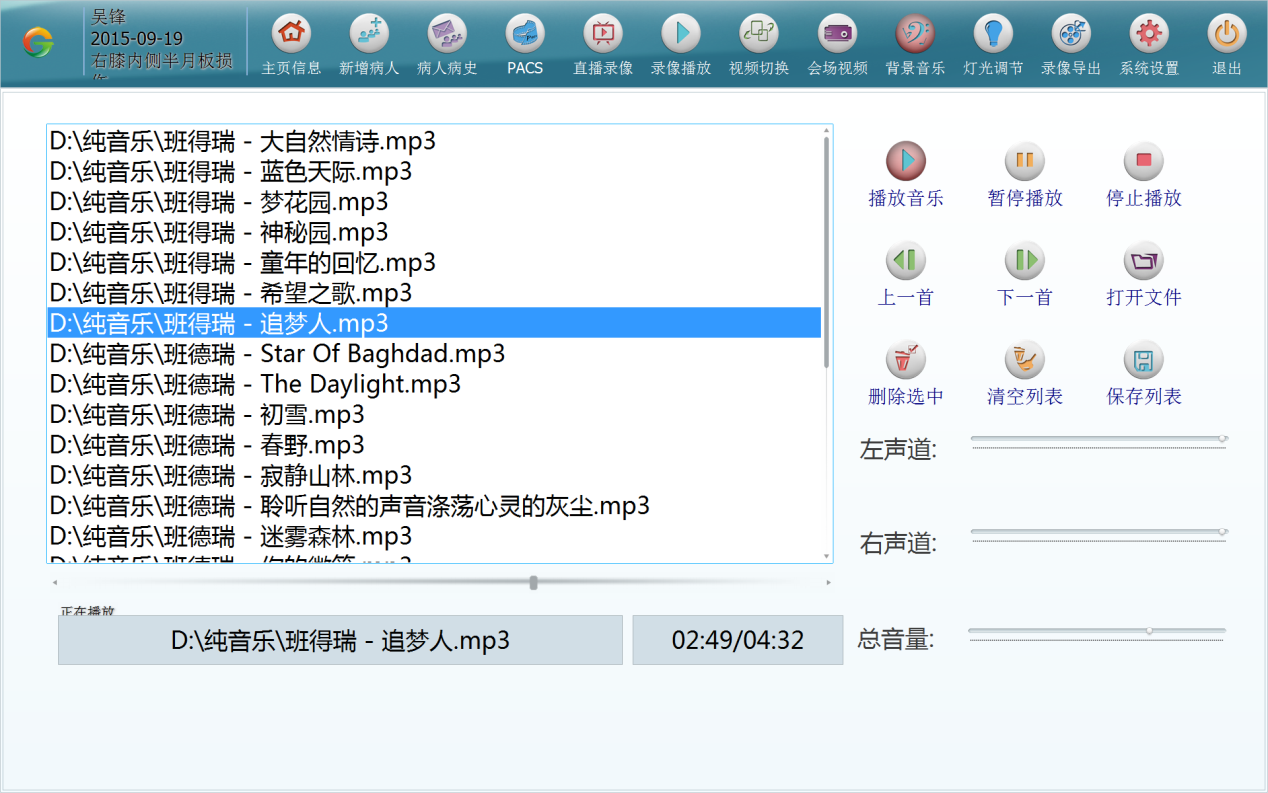This screenshot has height=793, width=1268.
Task: Click the 保存列表 save list icon
Action: (1144, 360)
